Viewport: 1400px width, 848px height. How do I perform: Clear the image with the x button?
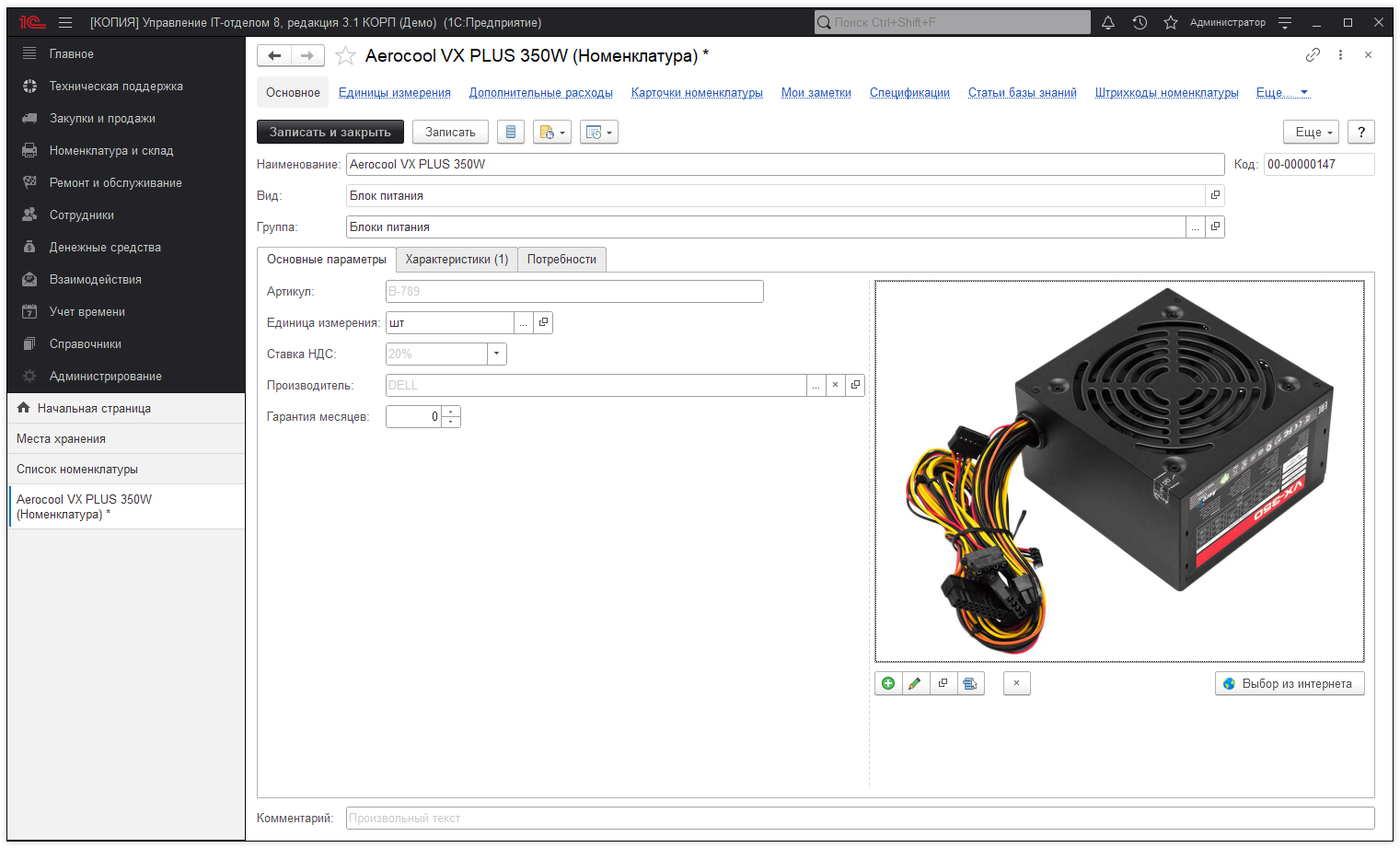click(1016, 683)
